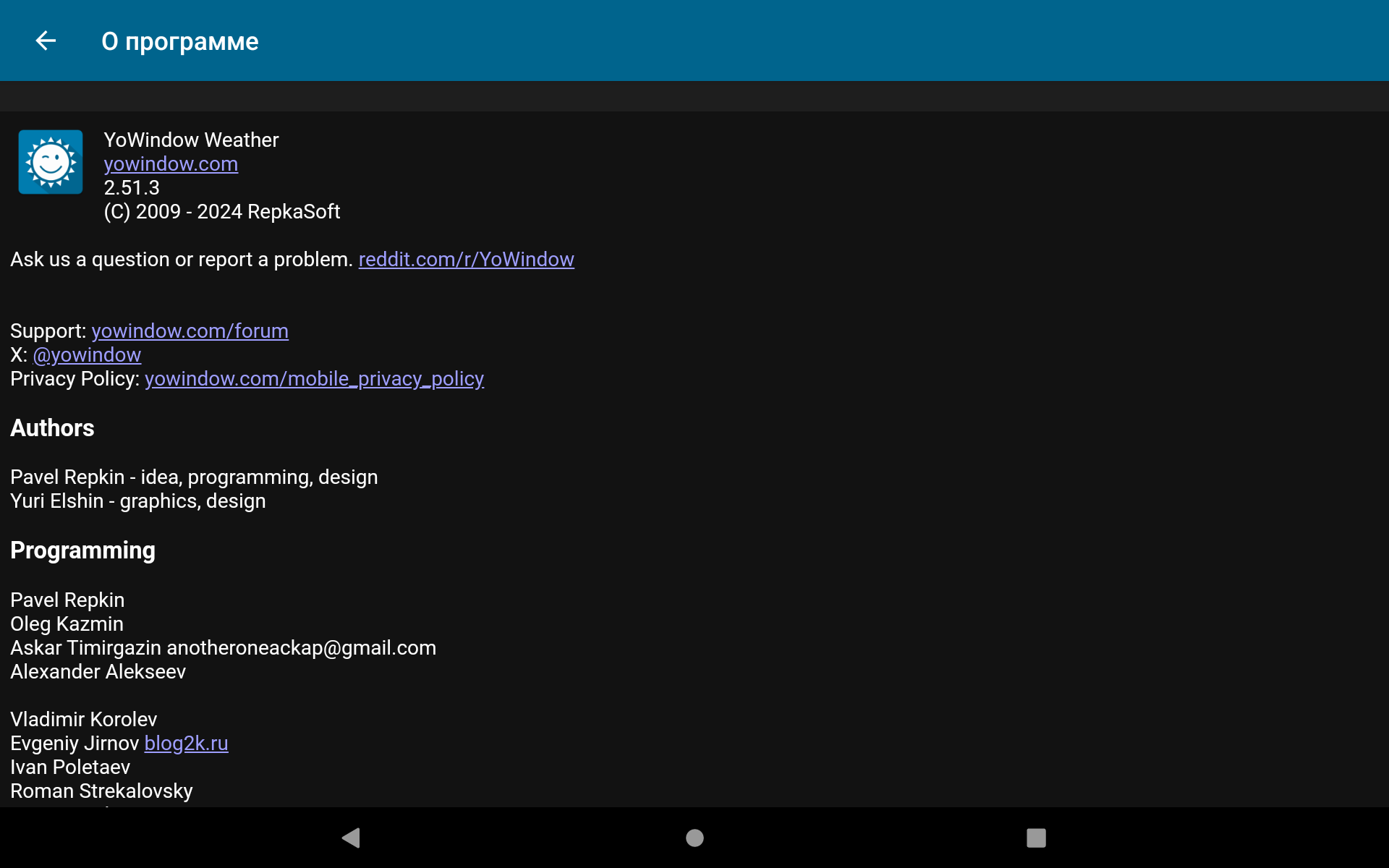Tap "Pavel Repkin - idea, programming, design"
This screenshot has width=1389, height=868.
tap(194, 477)
